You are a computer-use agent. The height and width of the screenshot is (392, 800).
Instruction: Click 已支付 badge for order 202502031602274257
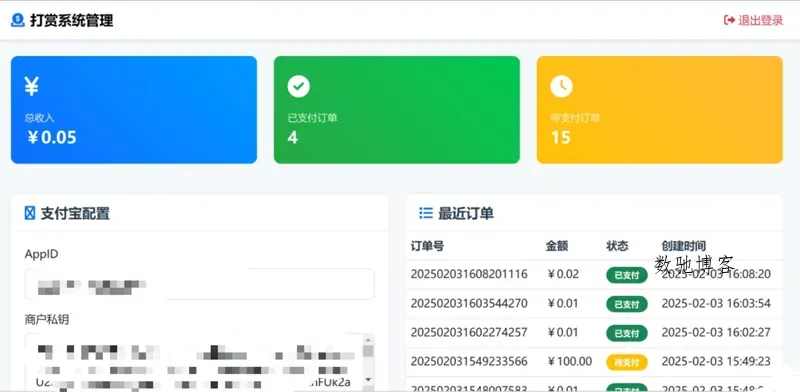[x=627, y=333]
